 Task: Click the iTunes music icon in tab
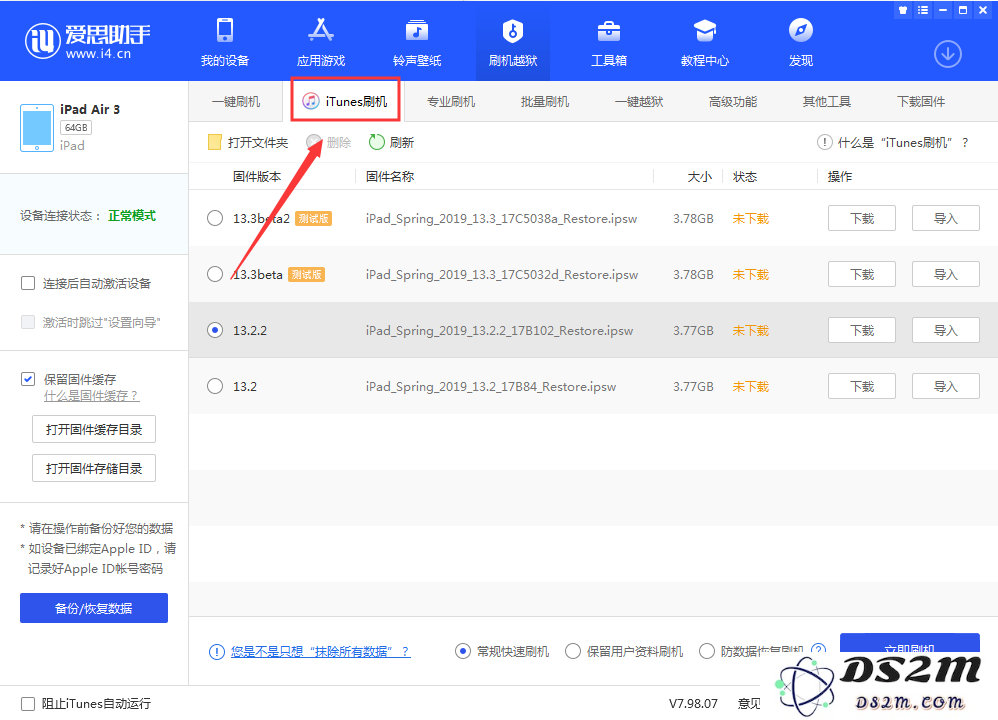tap(311, 101)
